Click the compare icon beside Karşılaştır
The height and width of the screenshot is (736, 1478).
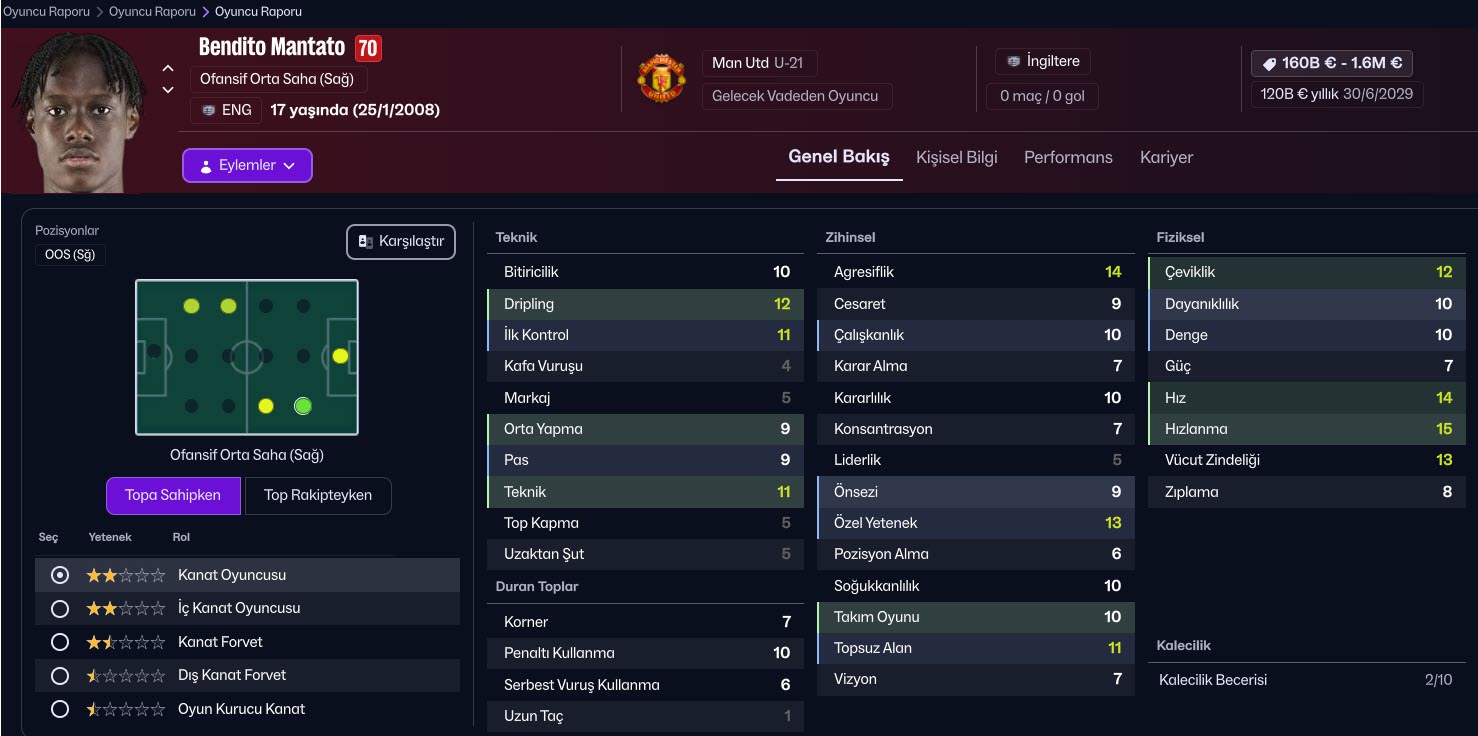click(366, 242)
